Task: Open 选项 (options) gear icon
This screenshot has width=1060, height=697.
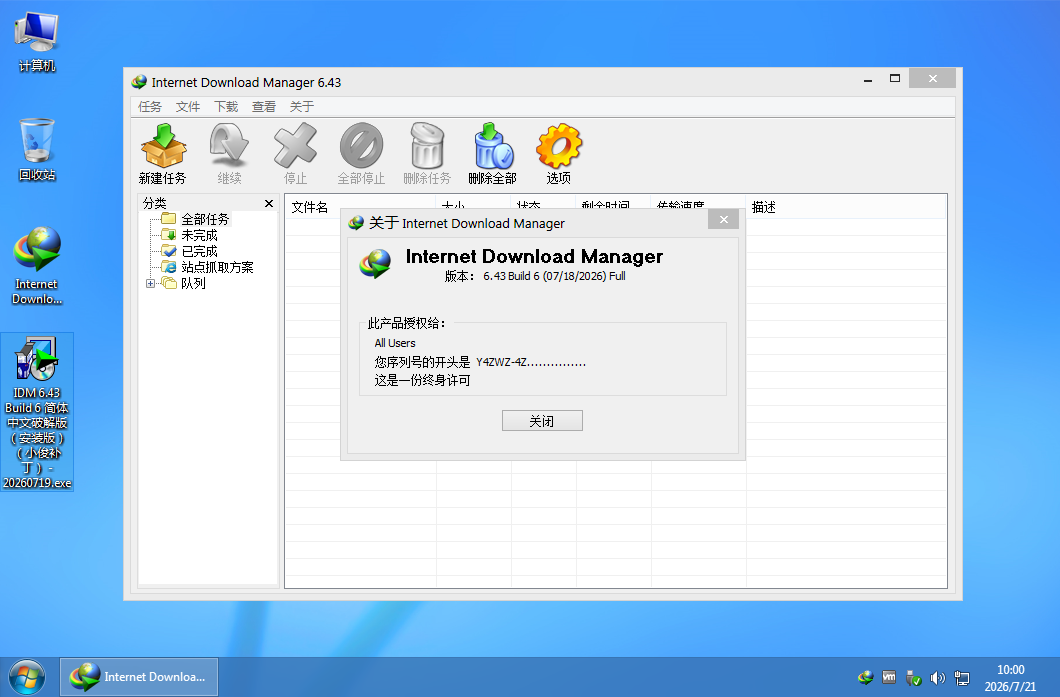Action: tap(558, 153)
